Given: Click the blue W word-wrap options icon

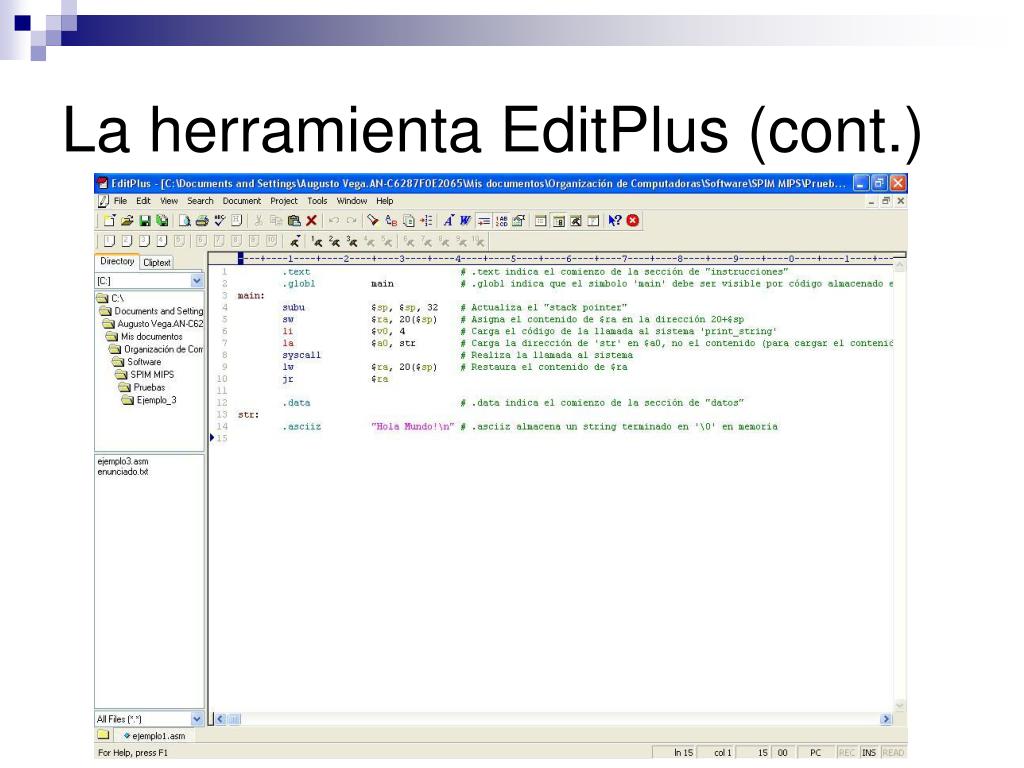Looking at the screenshot, I should [465, 221].
